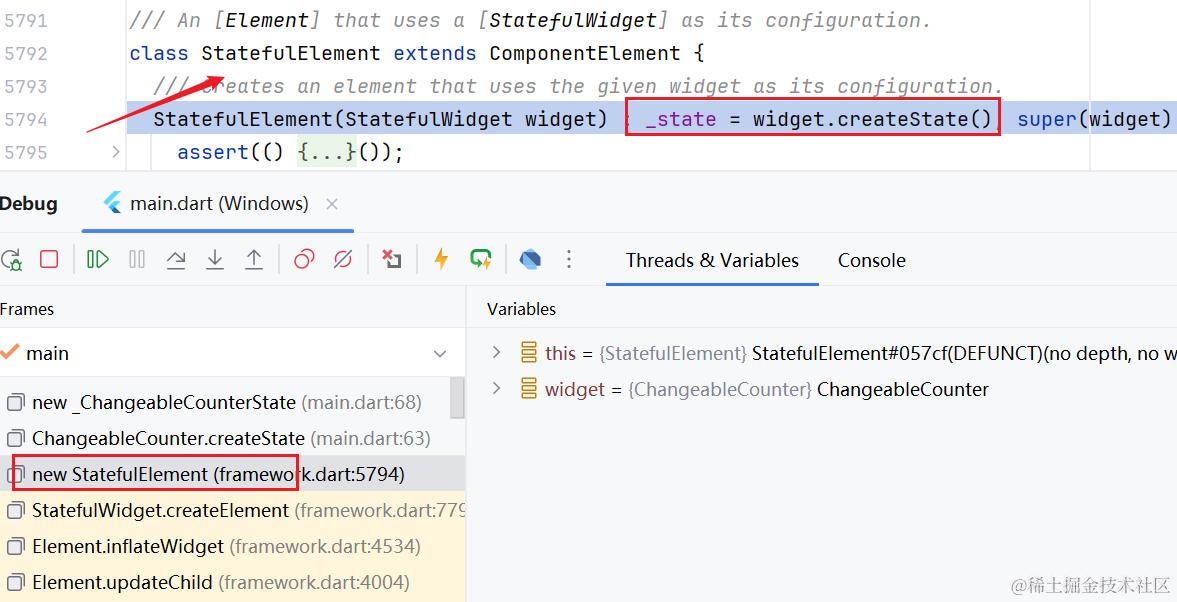Toggle Mute Breakpoints
The image size is (1177, 602).
tap(343, 260)
